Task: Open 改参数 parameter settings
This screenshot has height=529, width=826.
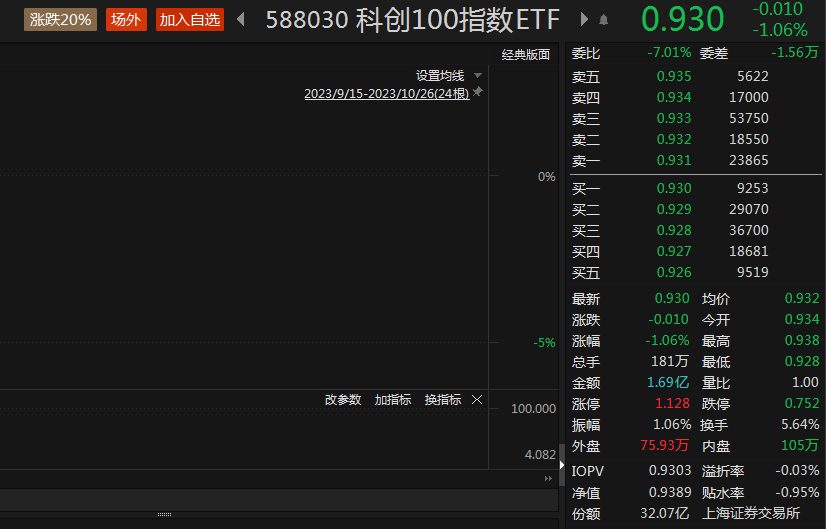Action: [x=343, y=399]
